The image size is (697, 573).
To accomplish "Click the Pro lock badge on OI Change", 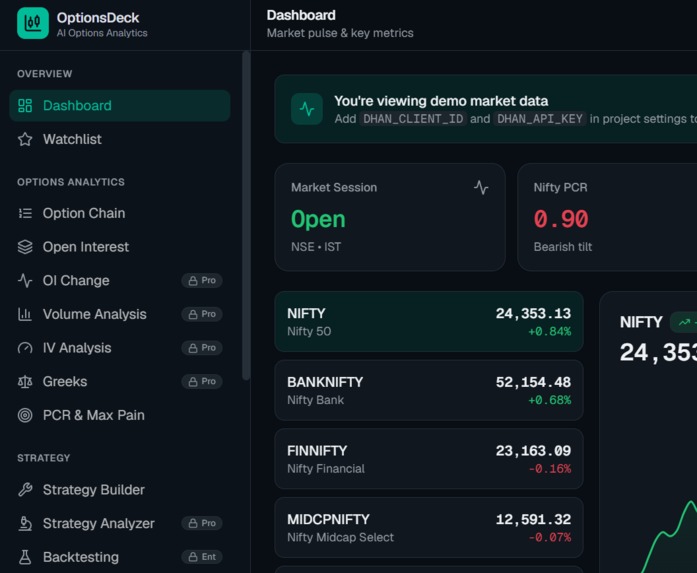I will pos(202,280).
